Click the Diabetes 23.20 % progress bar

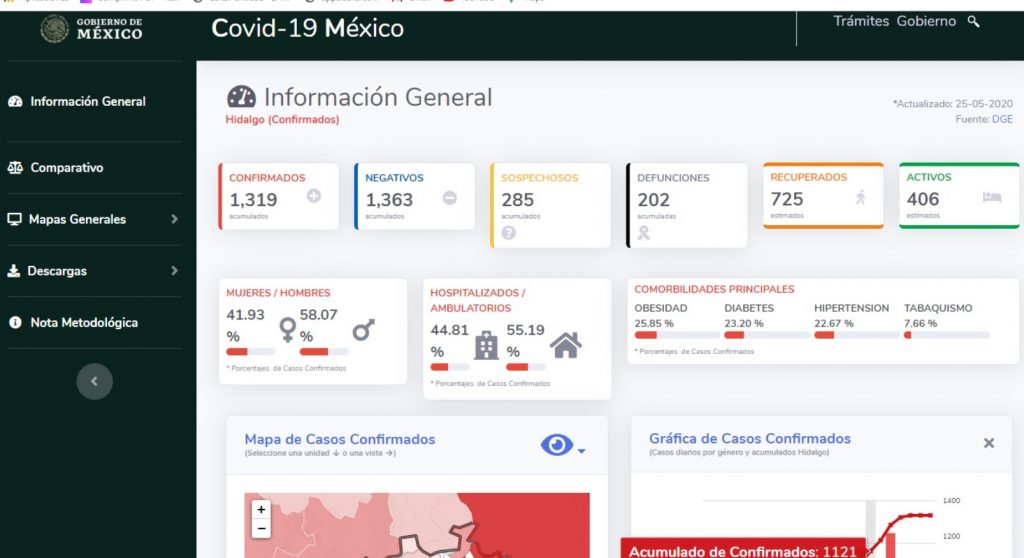(x=767, y=335)
